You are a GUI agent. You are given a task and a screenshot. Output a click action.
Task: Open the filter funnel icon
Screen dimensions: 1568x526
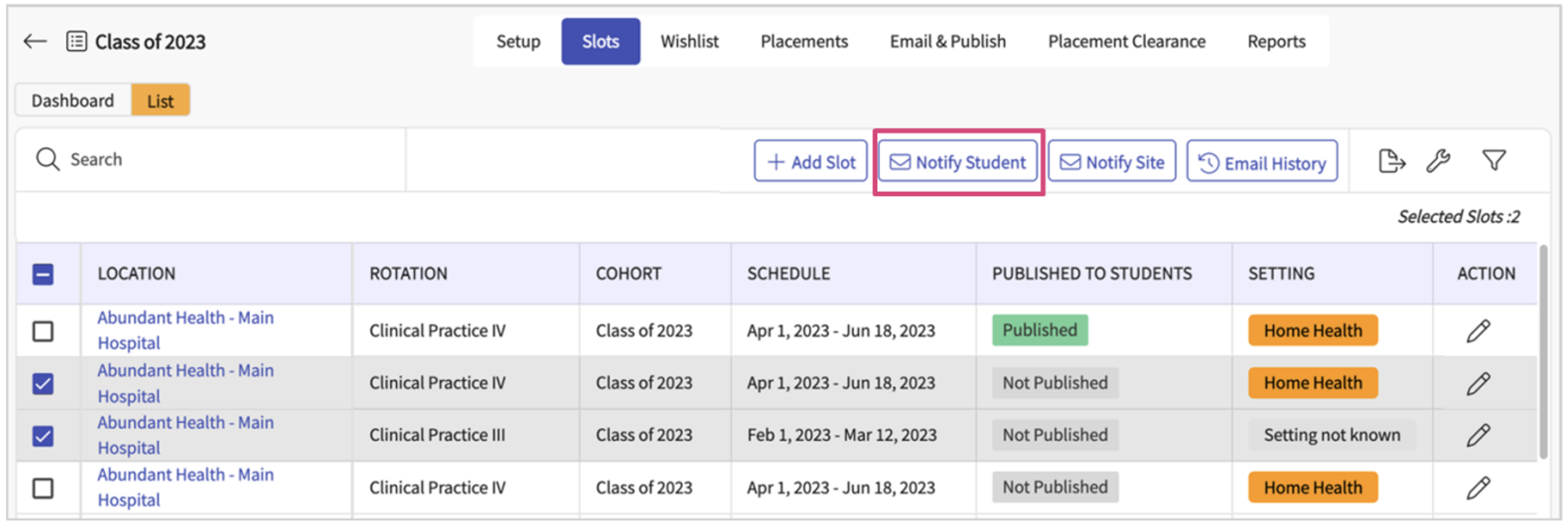click(x=1493, y=161)
